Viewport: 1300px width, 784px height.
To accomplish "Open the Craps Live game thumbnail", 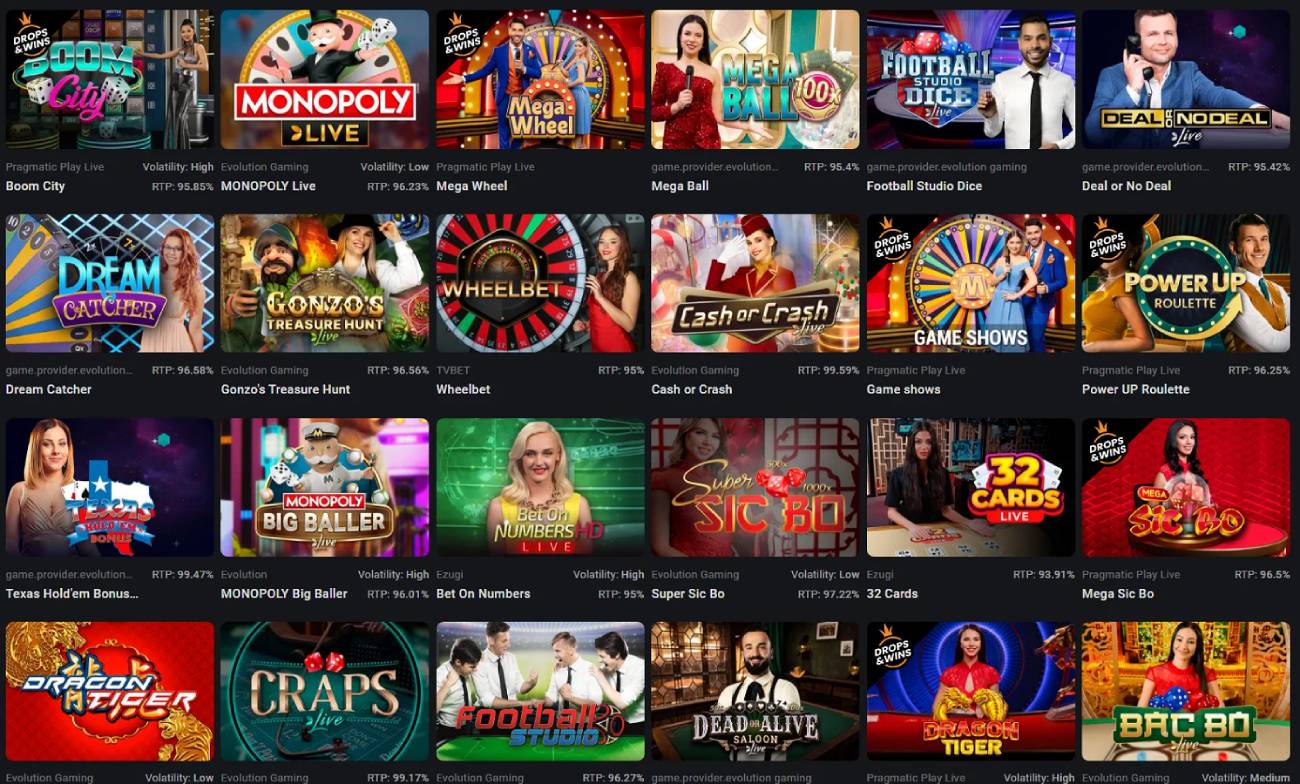I will (x=325, y=691).
